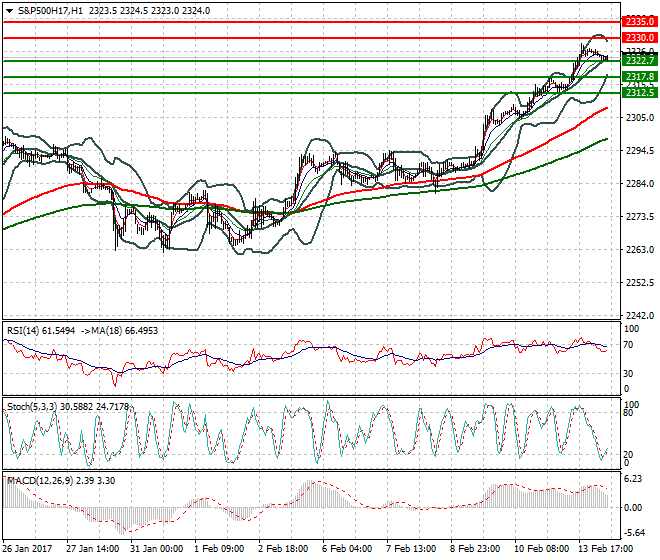Click the -5.64 value on MACD scale
660x560 pixels.
click(634, 533)
